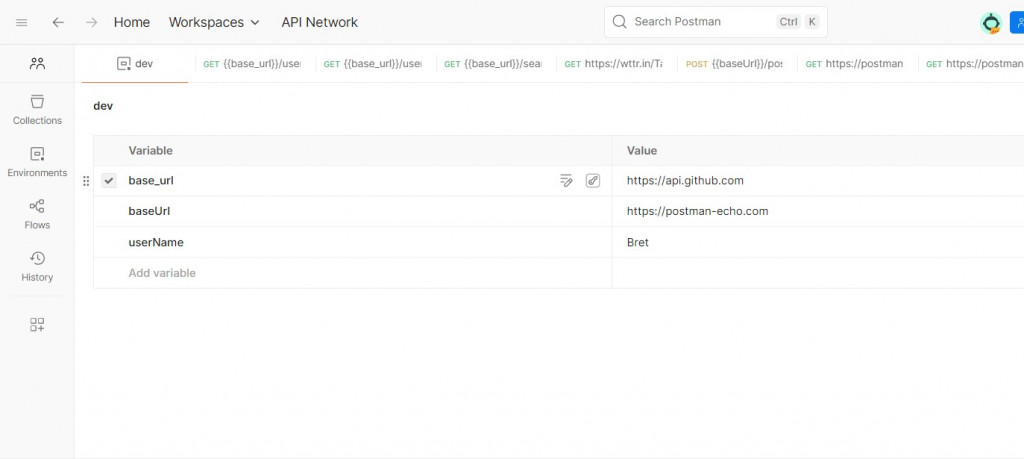The image size is (1024, 459).
Task: Uncheck the base_url variable checkbox
Action: click(x=109, y=181)
